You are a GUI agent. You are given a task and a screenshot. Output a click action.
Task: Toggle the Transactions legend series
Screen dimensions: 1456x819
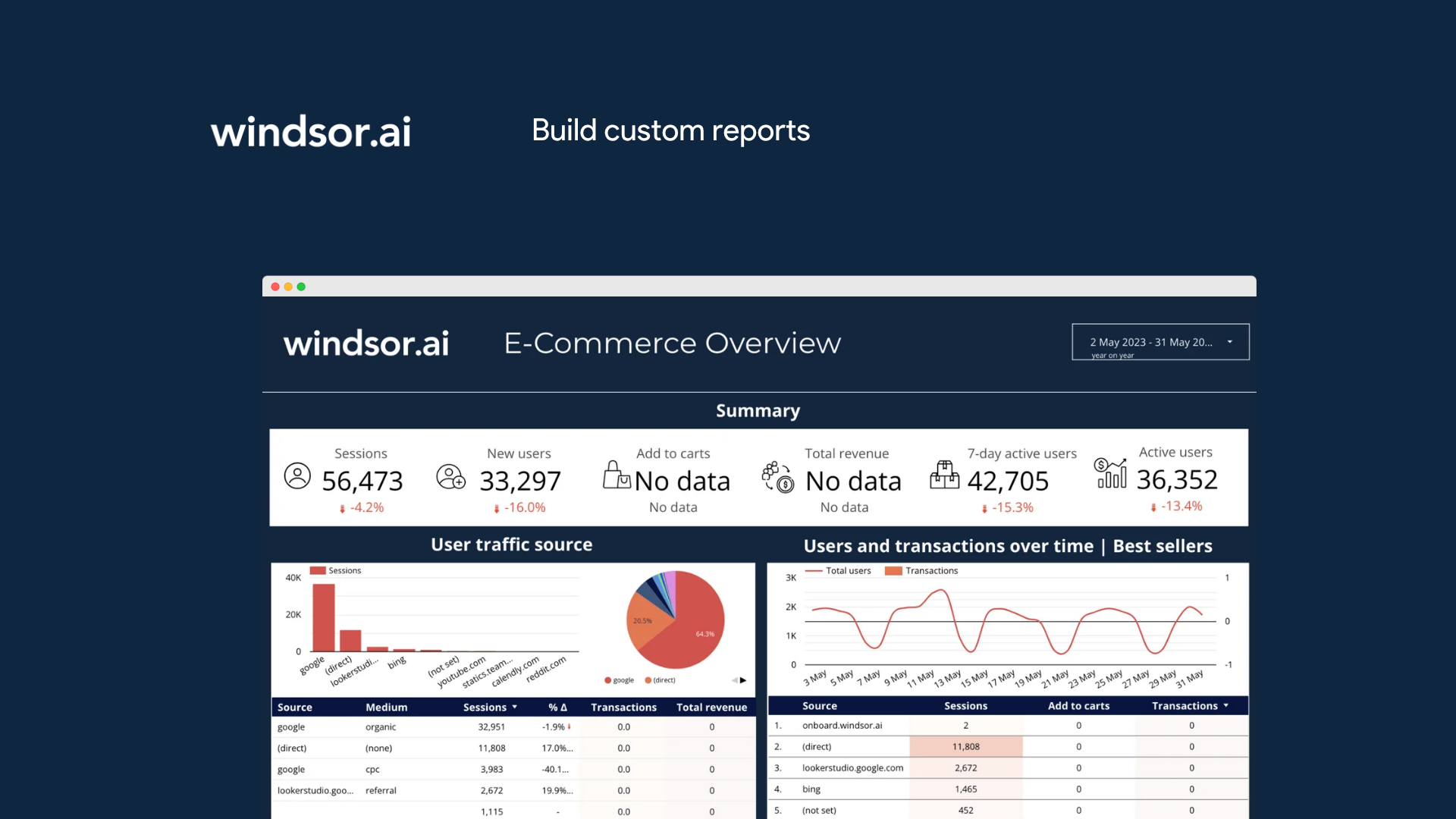922,571
